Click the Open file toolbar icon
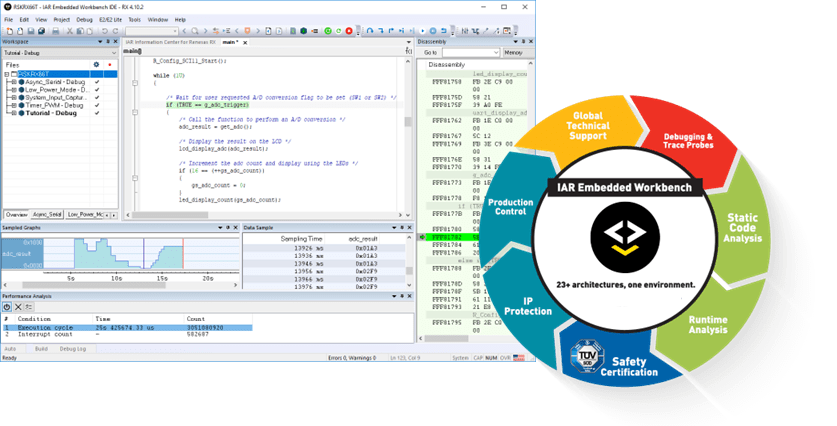 tap(20, 31)
